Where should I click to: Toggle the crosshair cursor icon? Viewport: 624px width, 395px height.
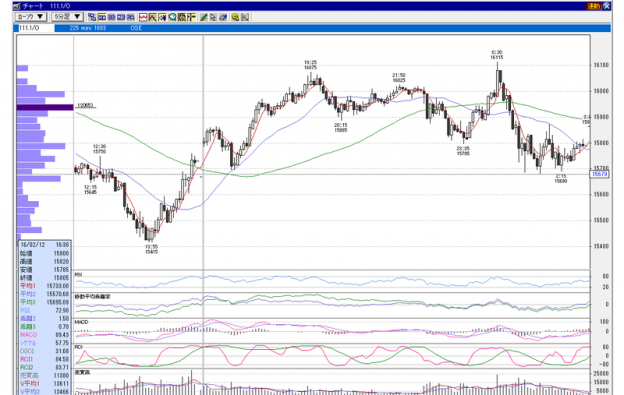pyautogui.click(x=191, y=17)
